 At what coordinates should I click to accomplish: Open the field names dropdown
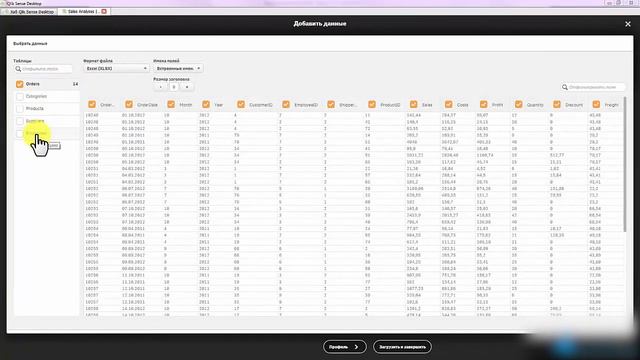[178, 69]
